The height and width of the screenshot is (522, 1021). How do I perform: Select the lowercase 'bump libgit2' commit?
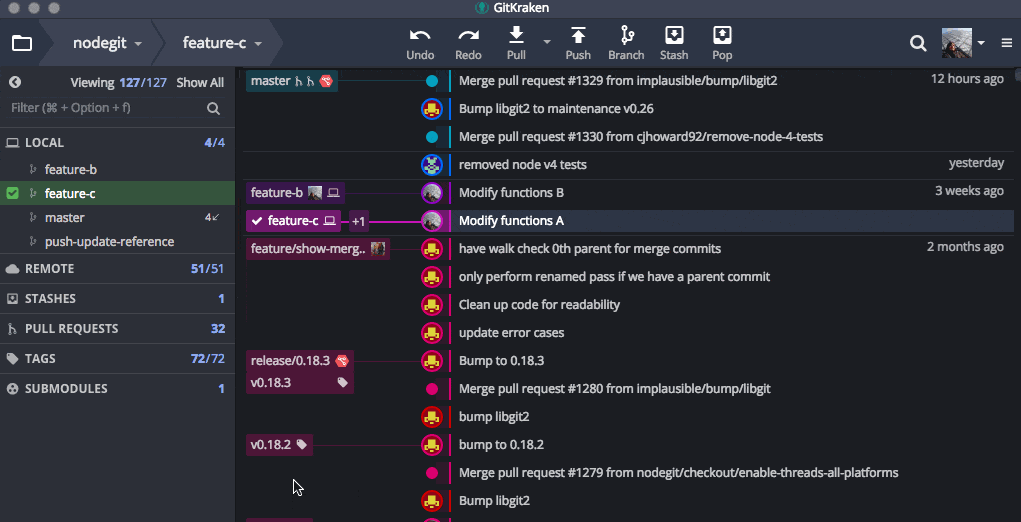pyautogui.click(x=494, y=417)
